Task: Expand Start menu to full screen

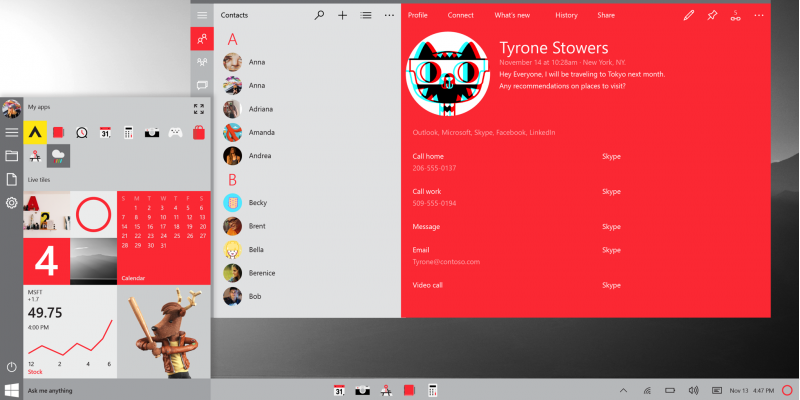Action: 199,109
